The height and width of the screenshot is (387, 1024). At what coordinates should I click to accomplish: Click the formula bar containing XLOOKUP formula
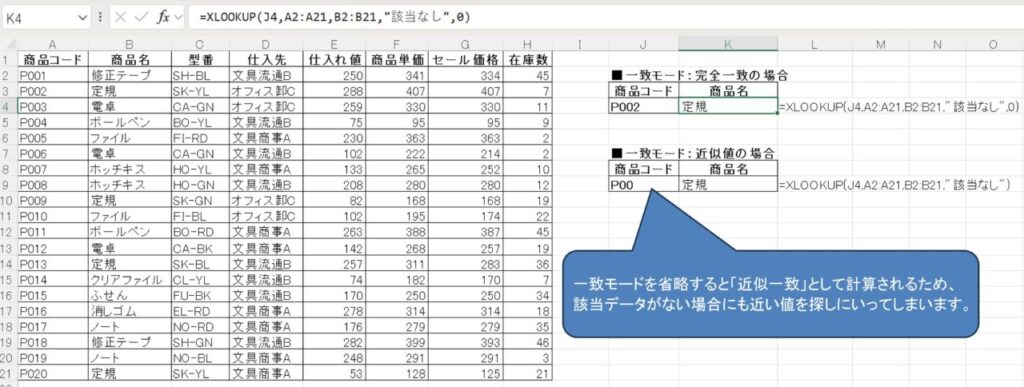pos(606,18)
